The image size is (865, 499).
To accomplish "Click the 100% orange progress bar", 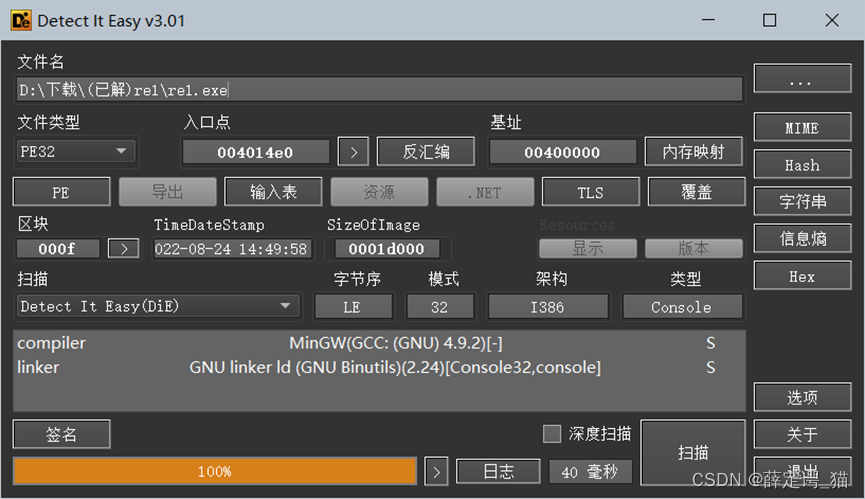I will pyautogui.click(x=215, y=471).
